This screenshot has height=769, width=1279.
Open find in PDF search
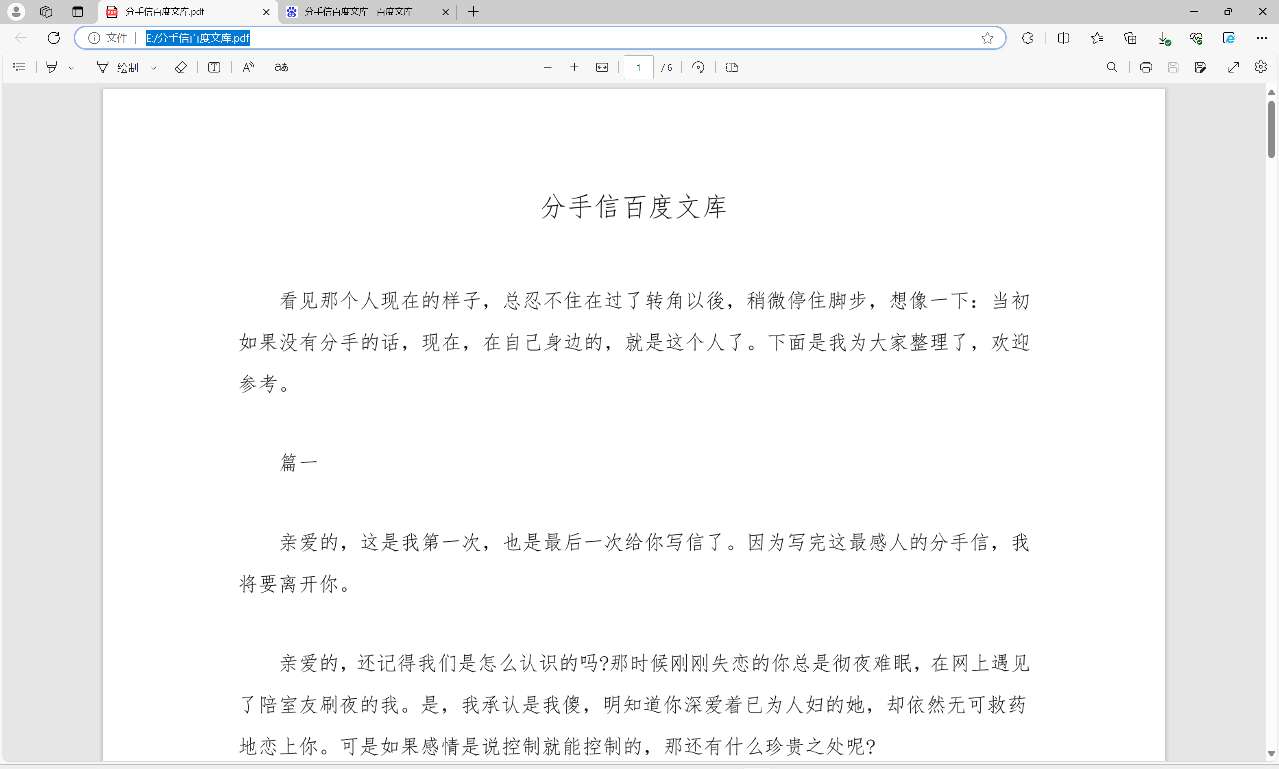pyautogui.click(x=1112, y=67)
